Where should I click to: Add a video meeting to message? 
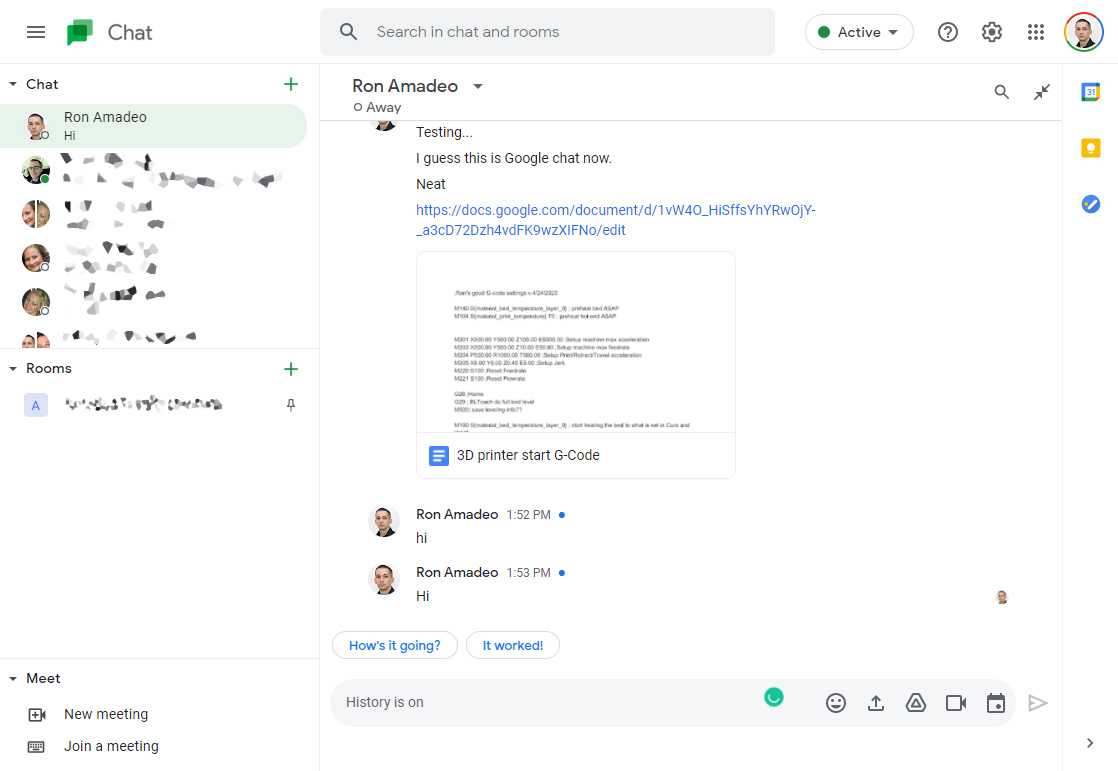[x=956, y=703]
